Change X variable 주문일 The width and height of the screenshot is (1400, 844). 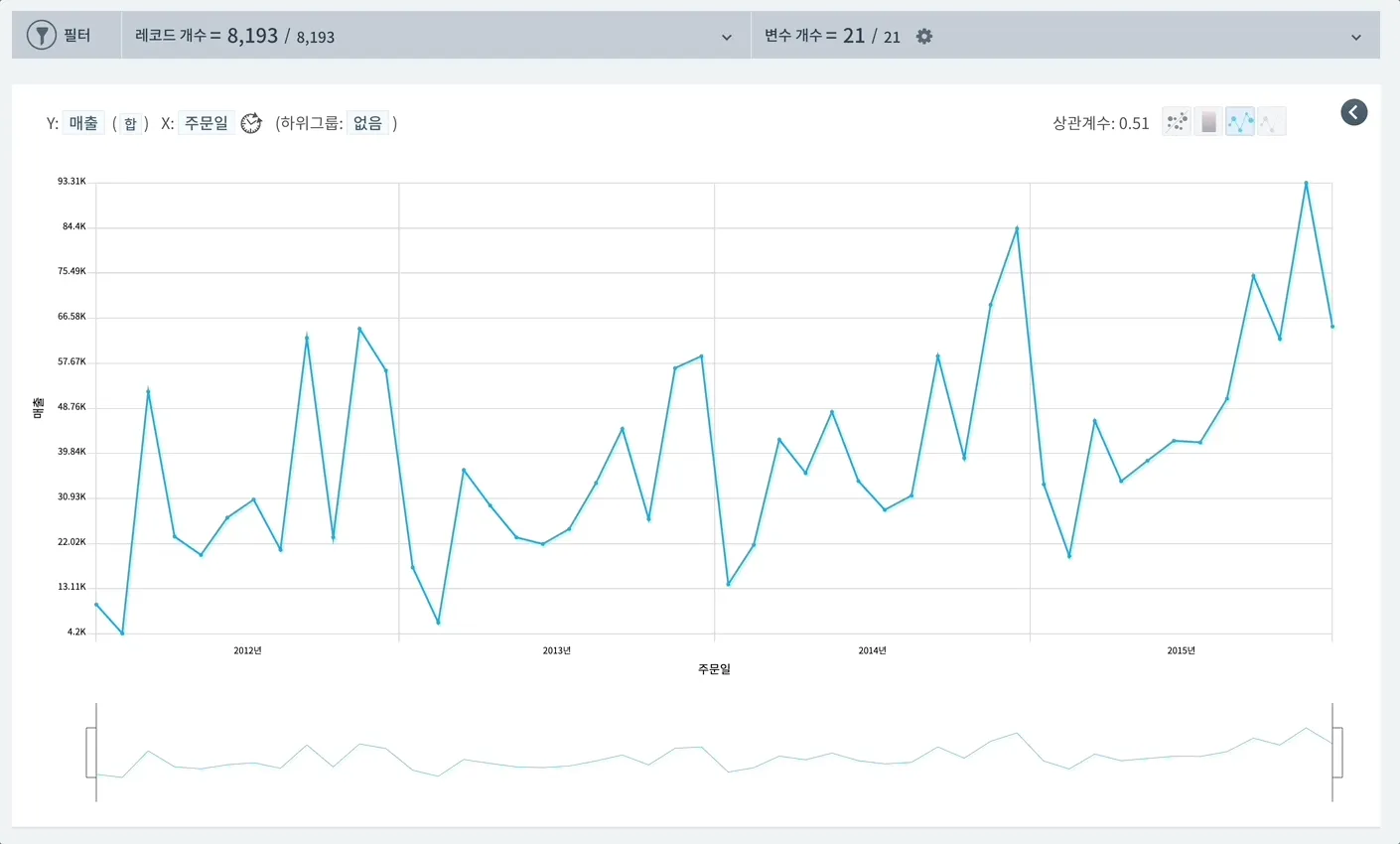pos(207,123)
